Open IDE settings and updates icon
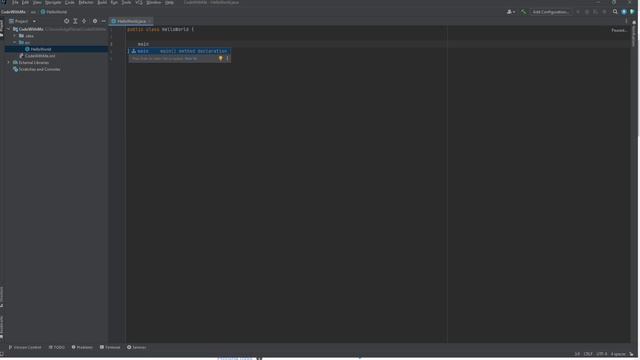The image size is (640, 360). 624,12
